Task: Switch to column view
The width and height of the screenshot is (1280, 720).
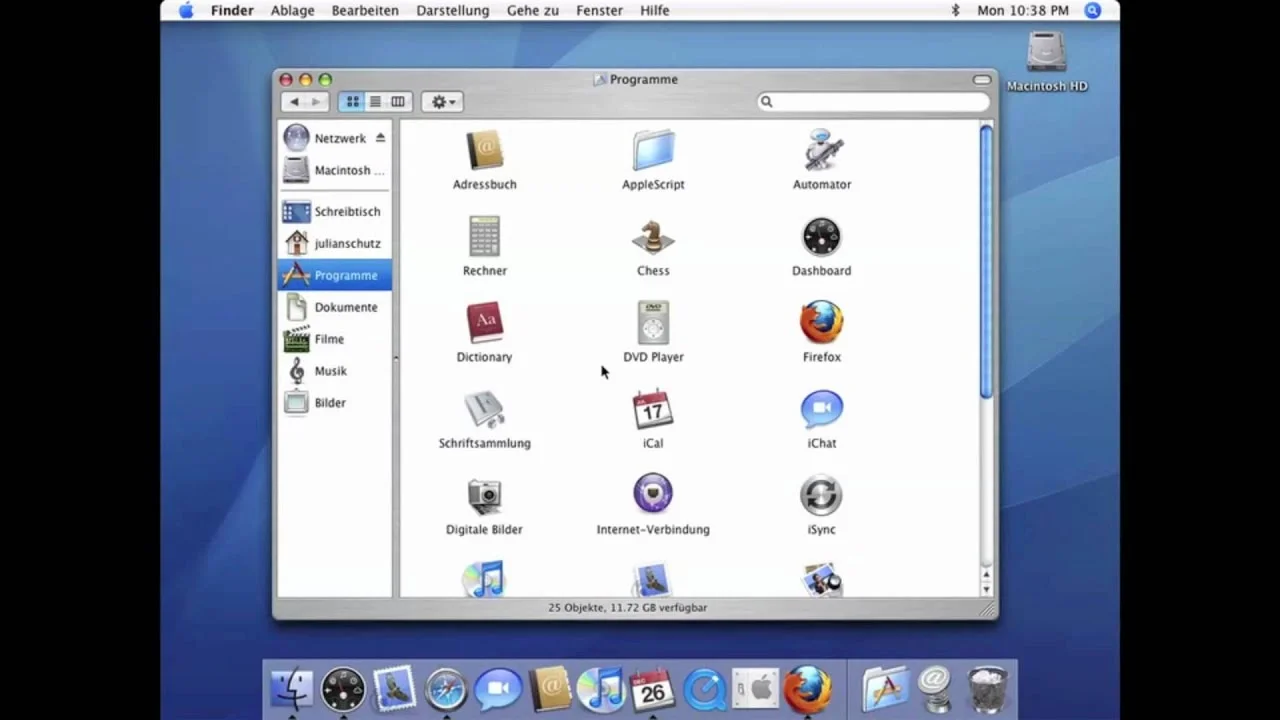Action: point(398,101)
